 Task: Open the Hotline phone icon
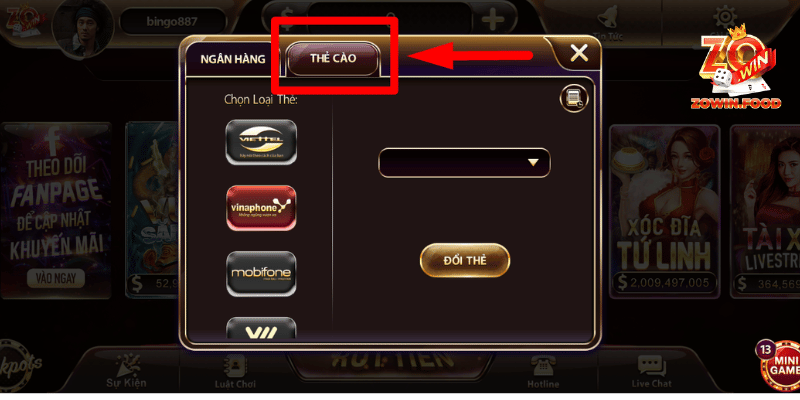pos(543,368)
